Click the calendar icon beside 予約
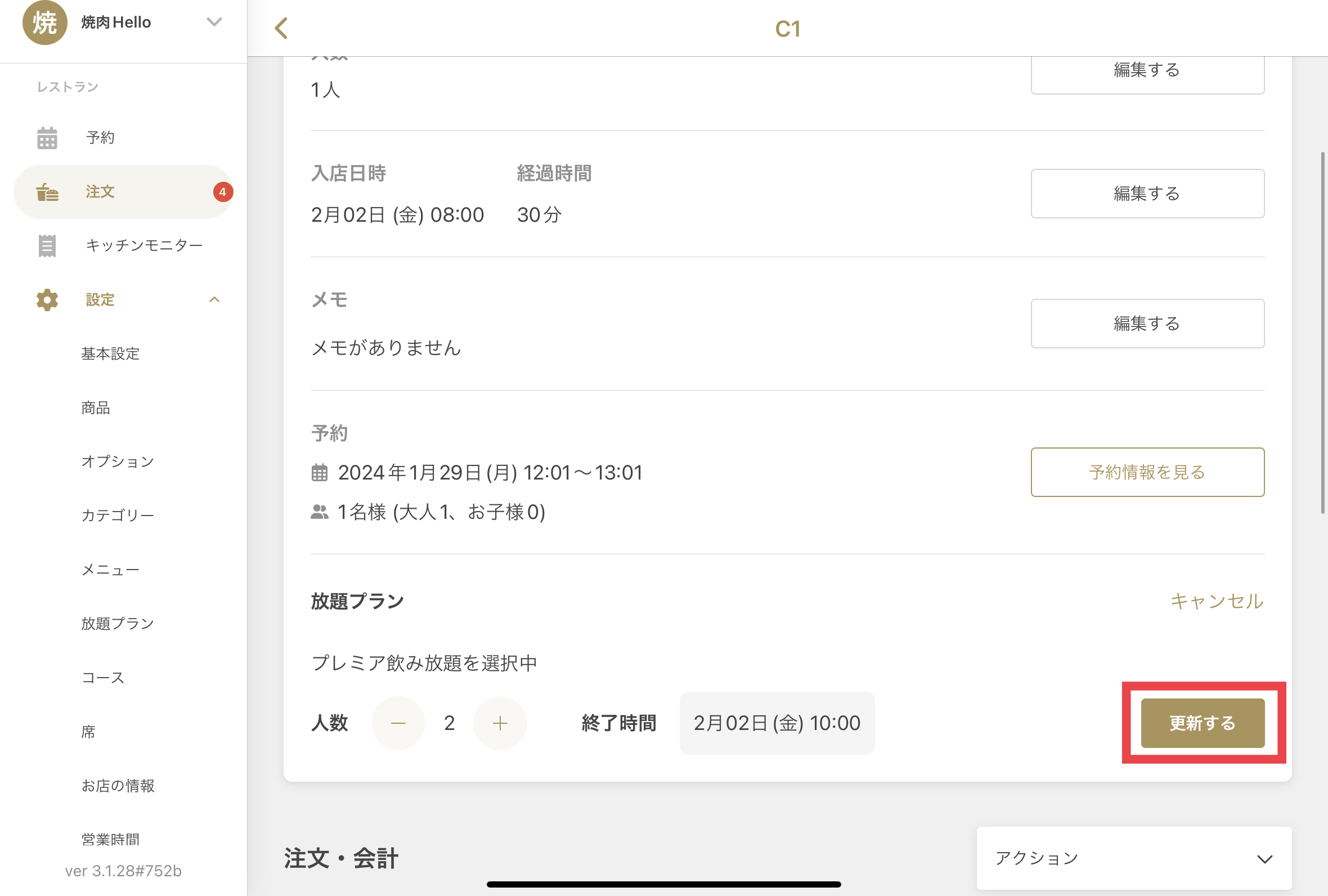Viewport: 1328px width, 896px height. pos(47,138)
